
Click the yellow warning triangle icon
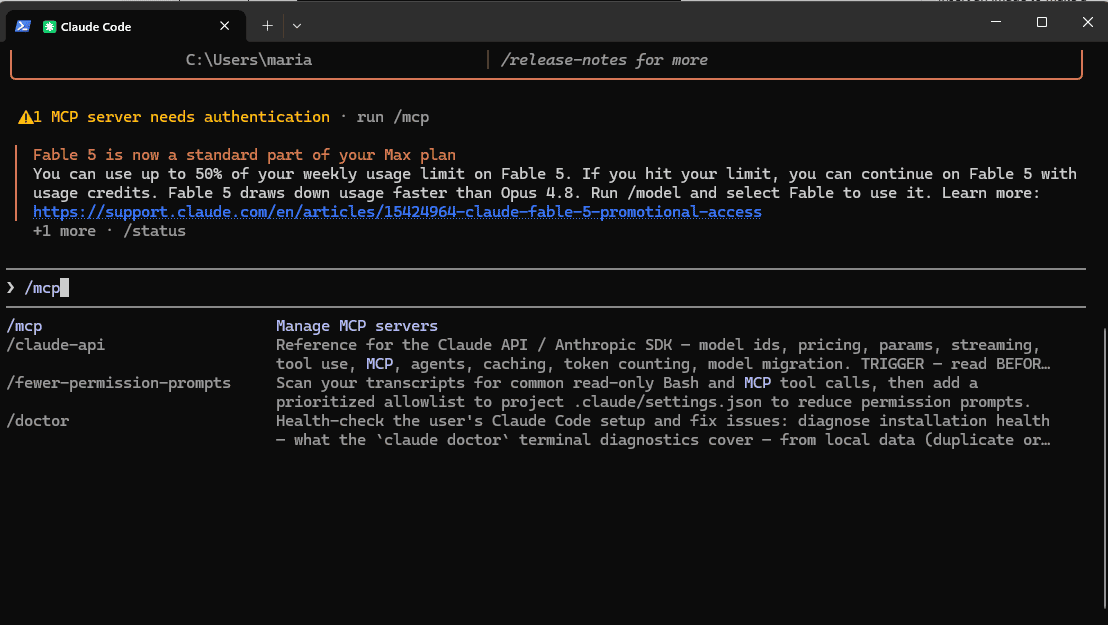click(x=25, y=117)
